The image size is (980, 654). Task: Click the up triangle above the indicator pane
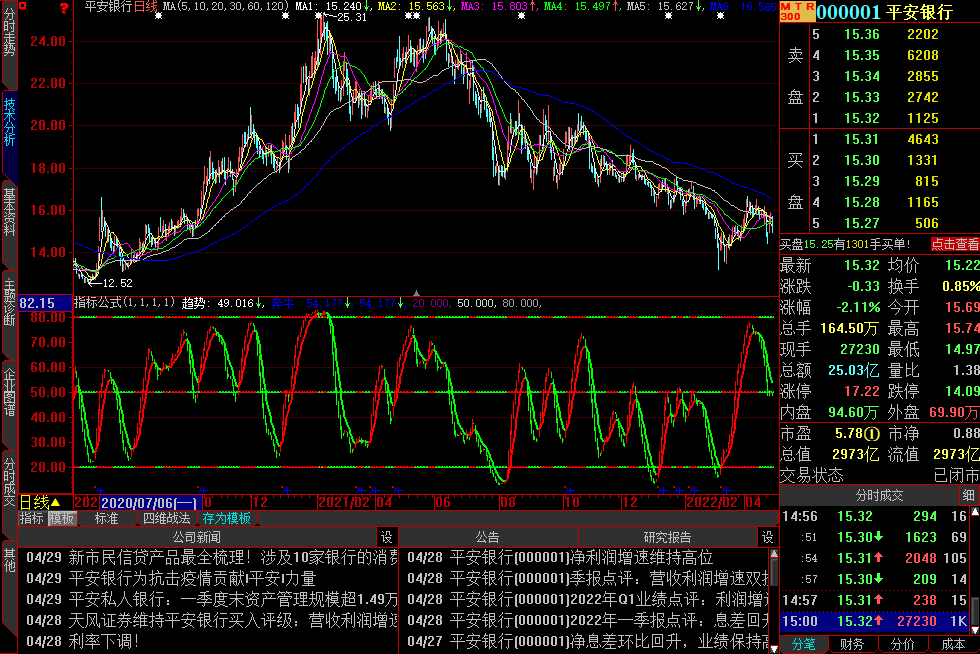click(416, 293)
